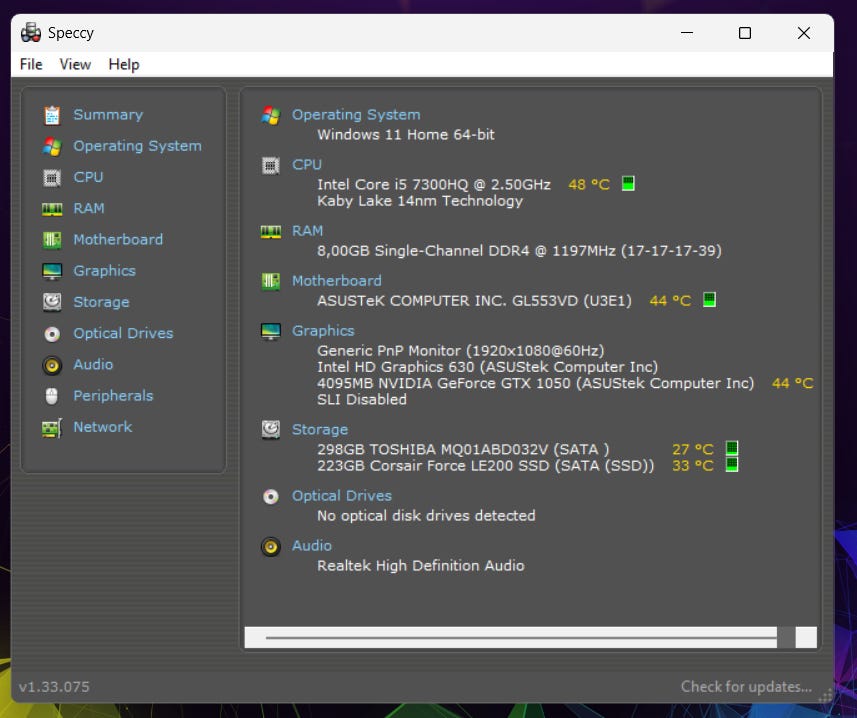Image resolution: width=857 pixels, height=718 pixels.
Task: Open the Help menu
Action: click(124, 64)
